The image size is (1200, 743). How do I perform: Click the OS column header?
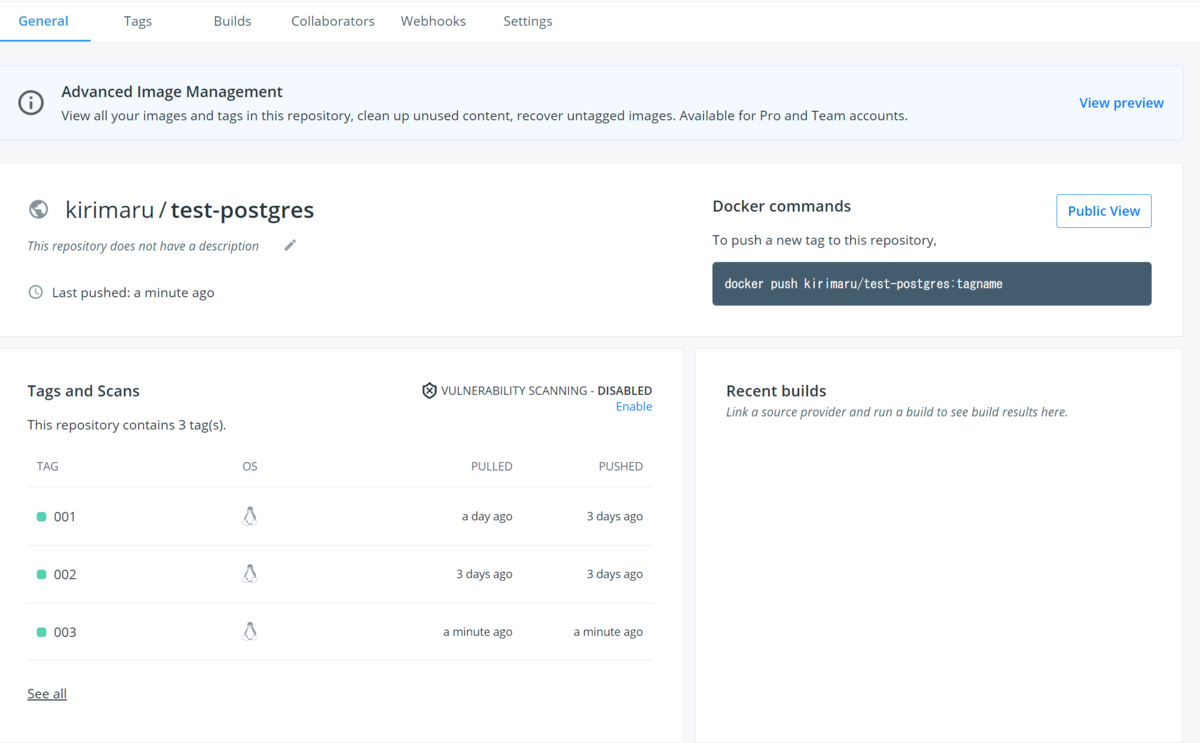tap(250, 466)
